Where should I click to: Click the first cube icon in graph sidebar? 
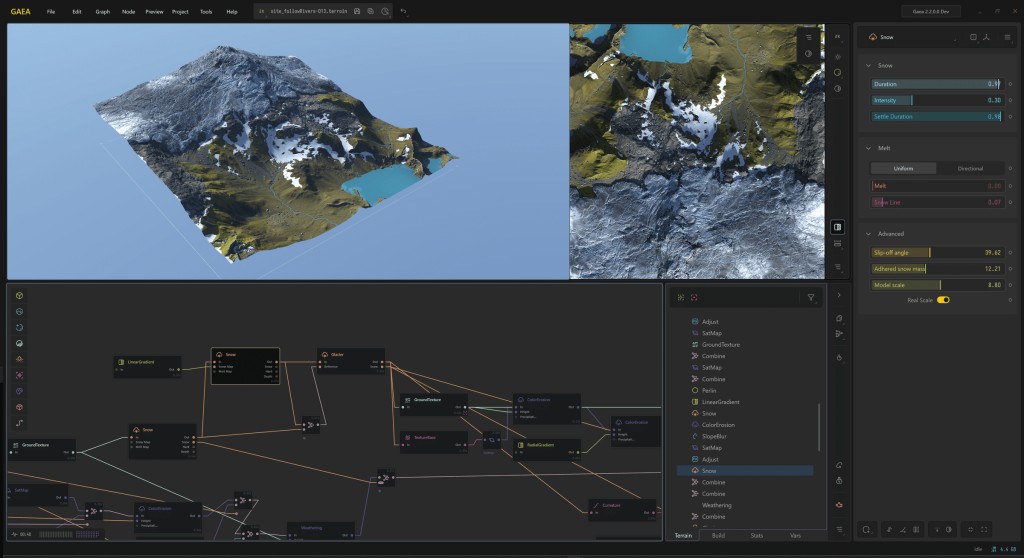point(19,295)
